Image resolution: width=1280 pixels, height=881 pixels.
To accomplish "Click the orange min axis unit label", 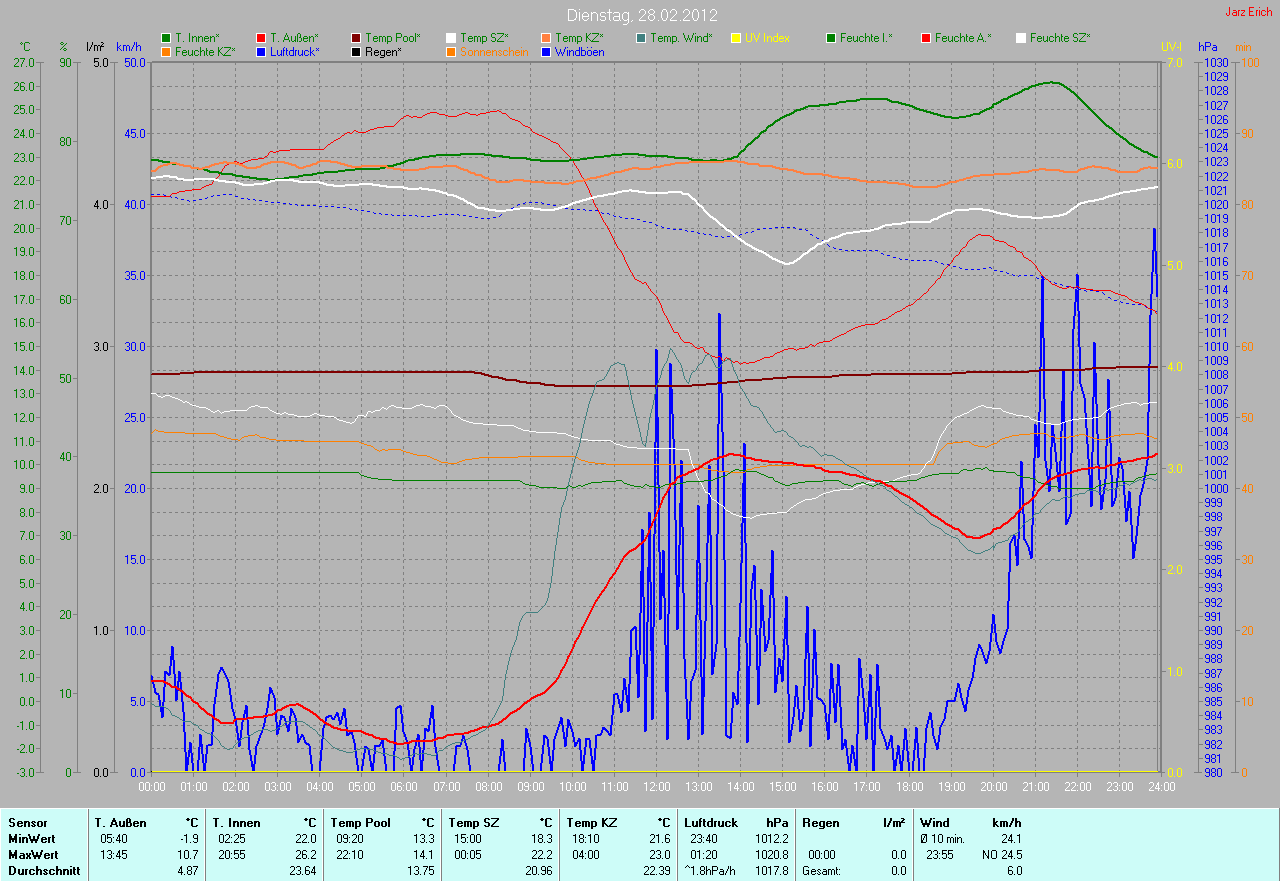I will (1243, 47).
